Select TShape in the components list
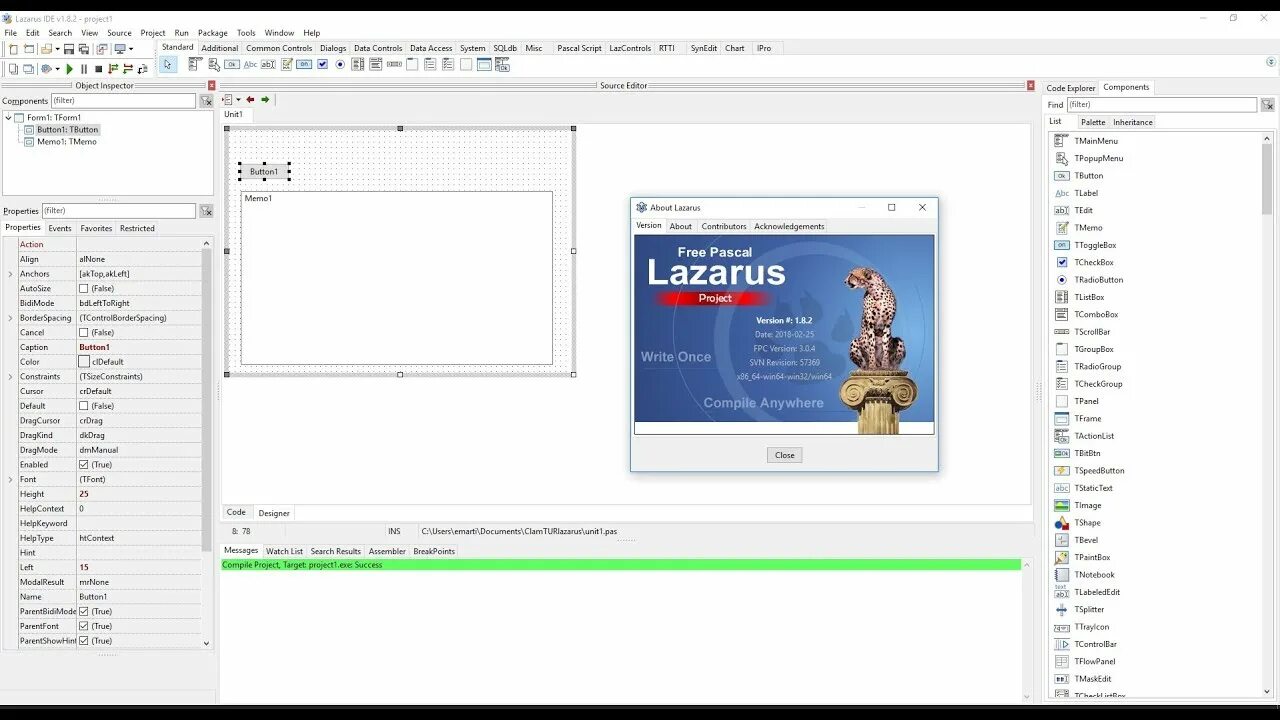The image size is (1280, 720). [1087, 523]
